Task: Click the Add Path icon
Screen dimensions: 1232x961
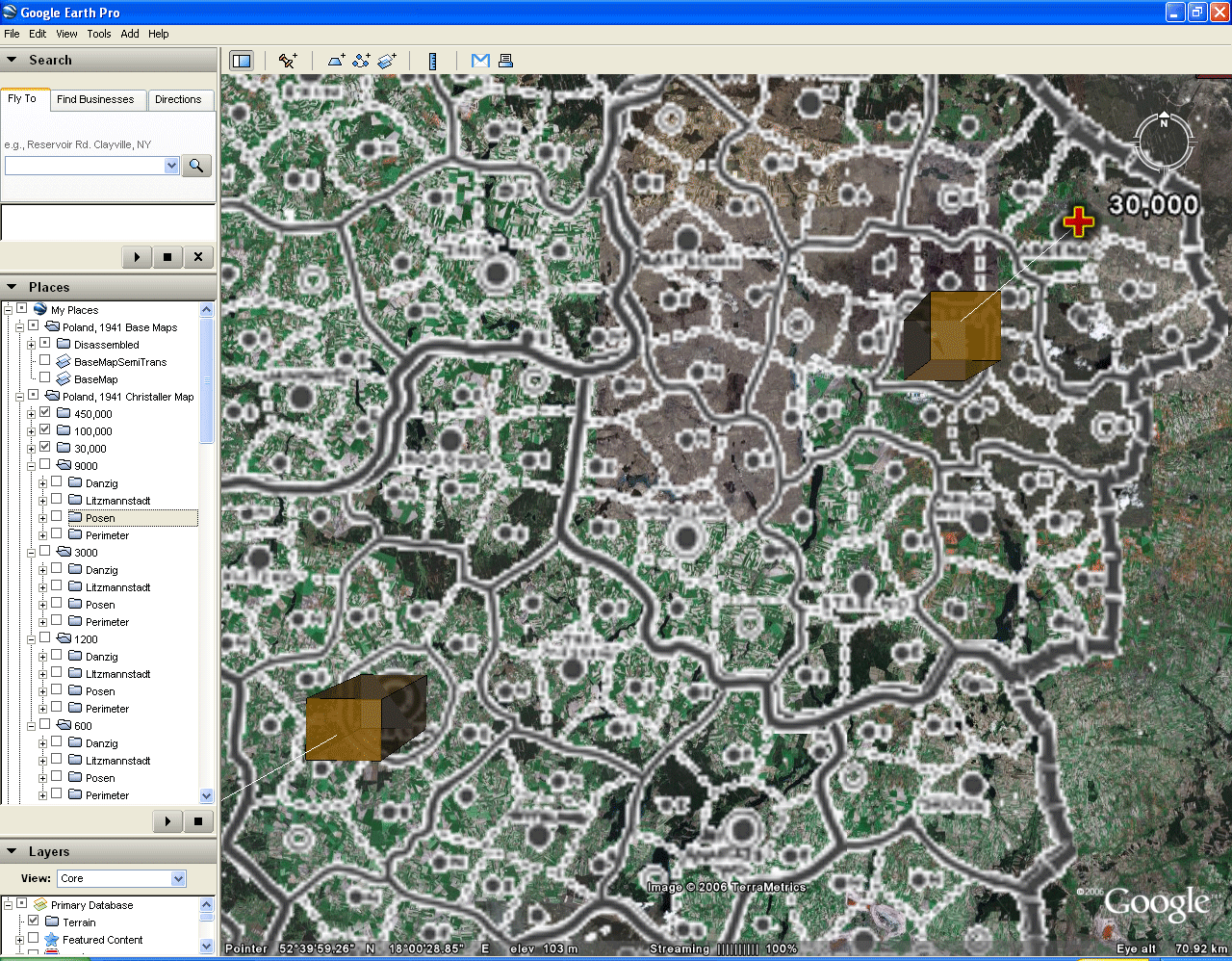Action: (361, 61)
